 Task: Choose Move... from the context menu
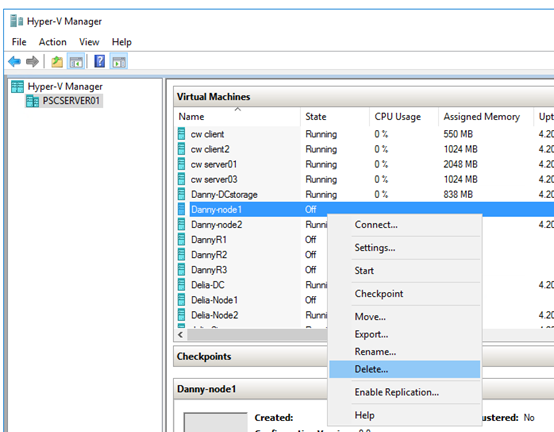(x=405, y=316)
